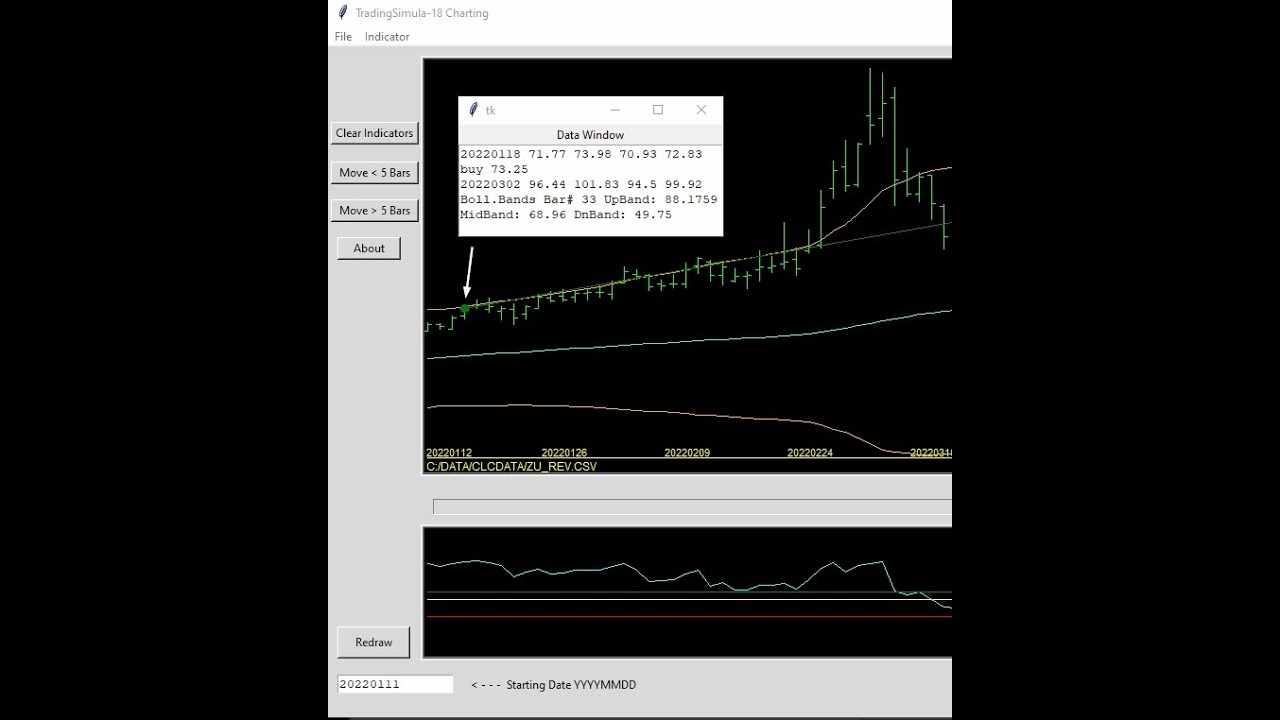The height and width of the screenshot is (720, 1280).
Task: Click the 20220209 date axis label
Action: pos(687,453)
